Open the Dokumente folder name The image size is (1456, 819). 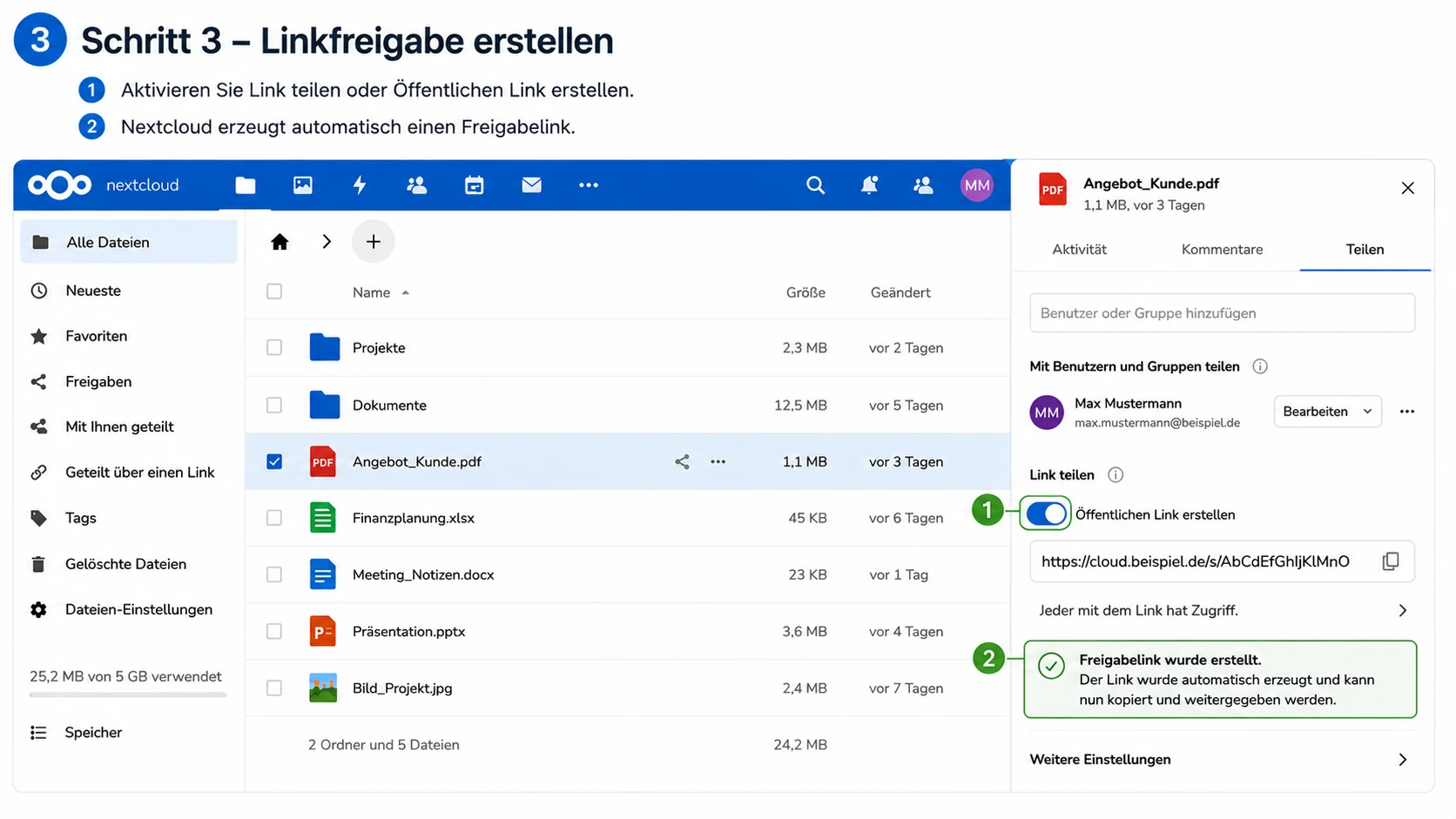(389, 405)
